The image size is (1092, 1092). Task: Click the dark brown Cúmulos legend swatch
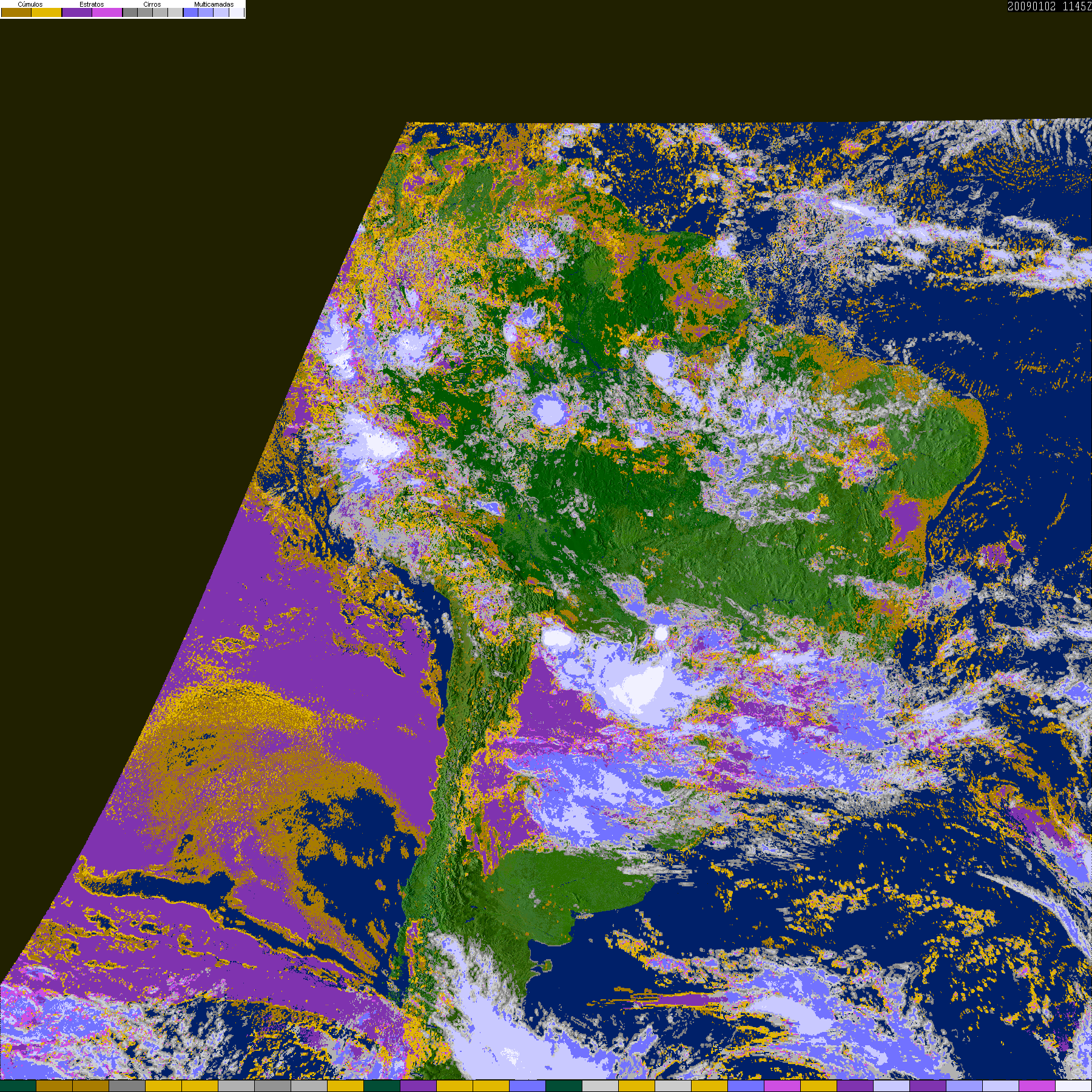[x=16, y=13]
